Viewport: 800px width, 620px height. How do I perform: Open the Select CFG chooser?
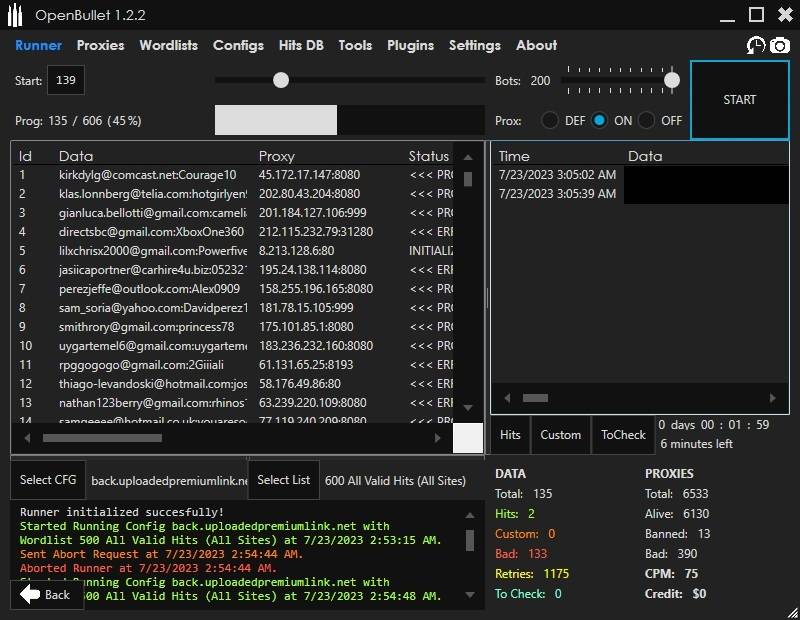point(48,480)
